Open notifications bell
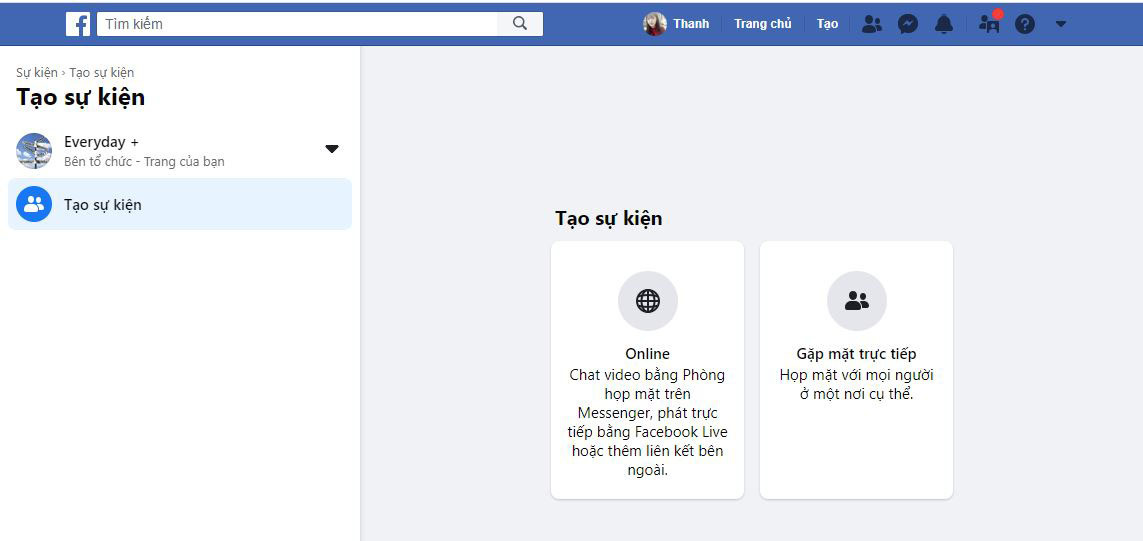This screenshot has width=1143, height=541. point(944,24)
